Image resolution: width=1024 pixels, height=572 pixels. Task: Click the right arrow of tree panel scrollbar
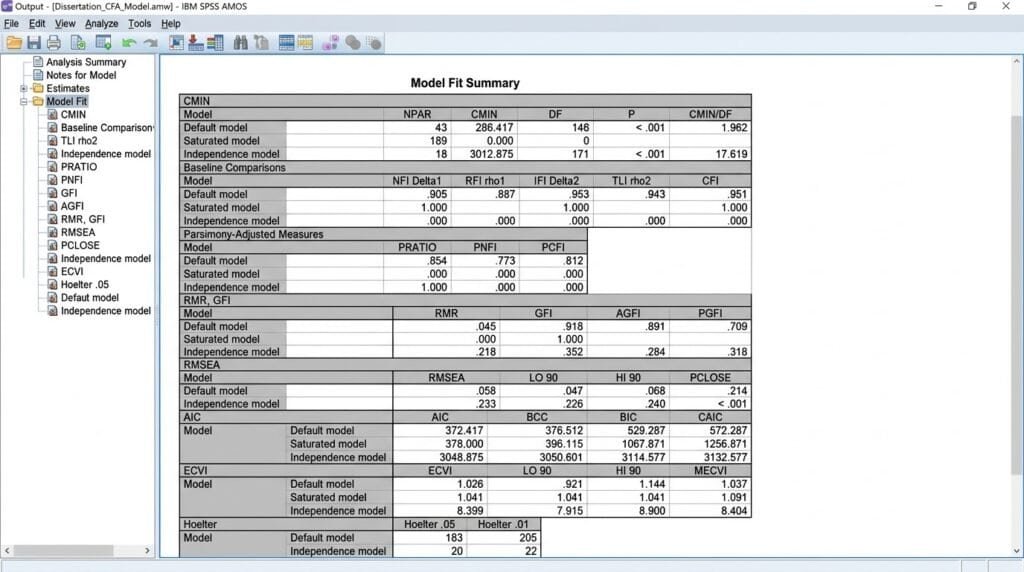coord(147,550)
